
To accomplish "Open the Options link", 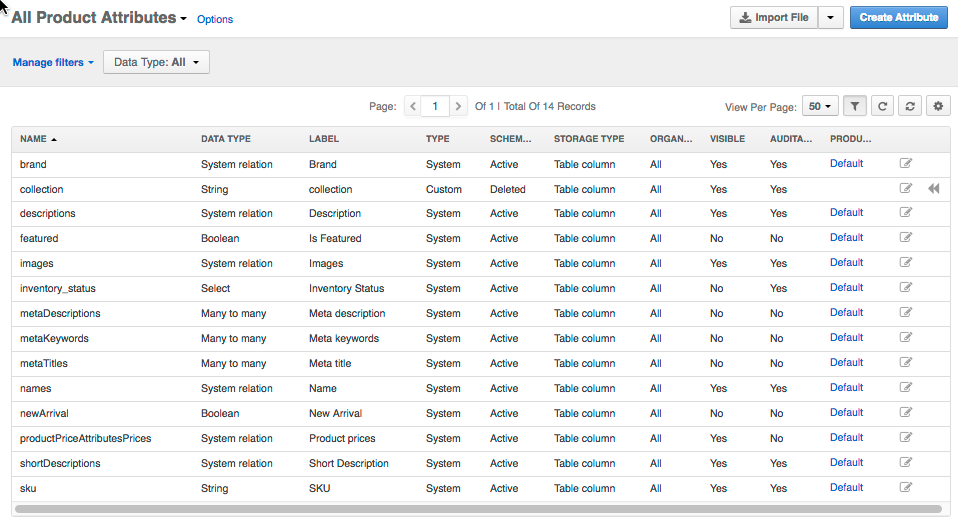I will click(x=214, y=20).
